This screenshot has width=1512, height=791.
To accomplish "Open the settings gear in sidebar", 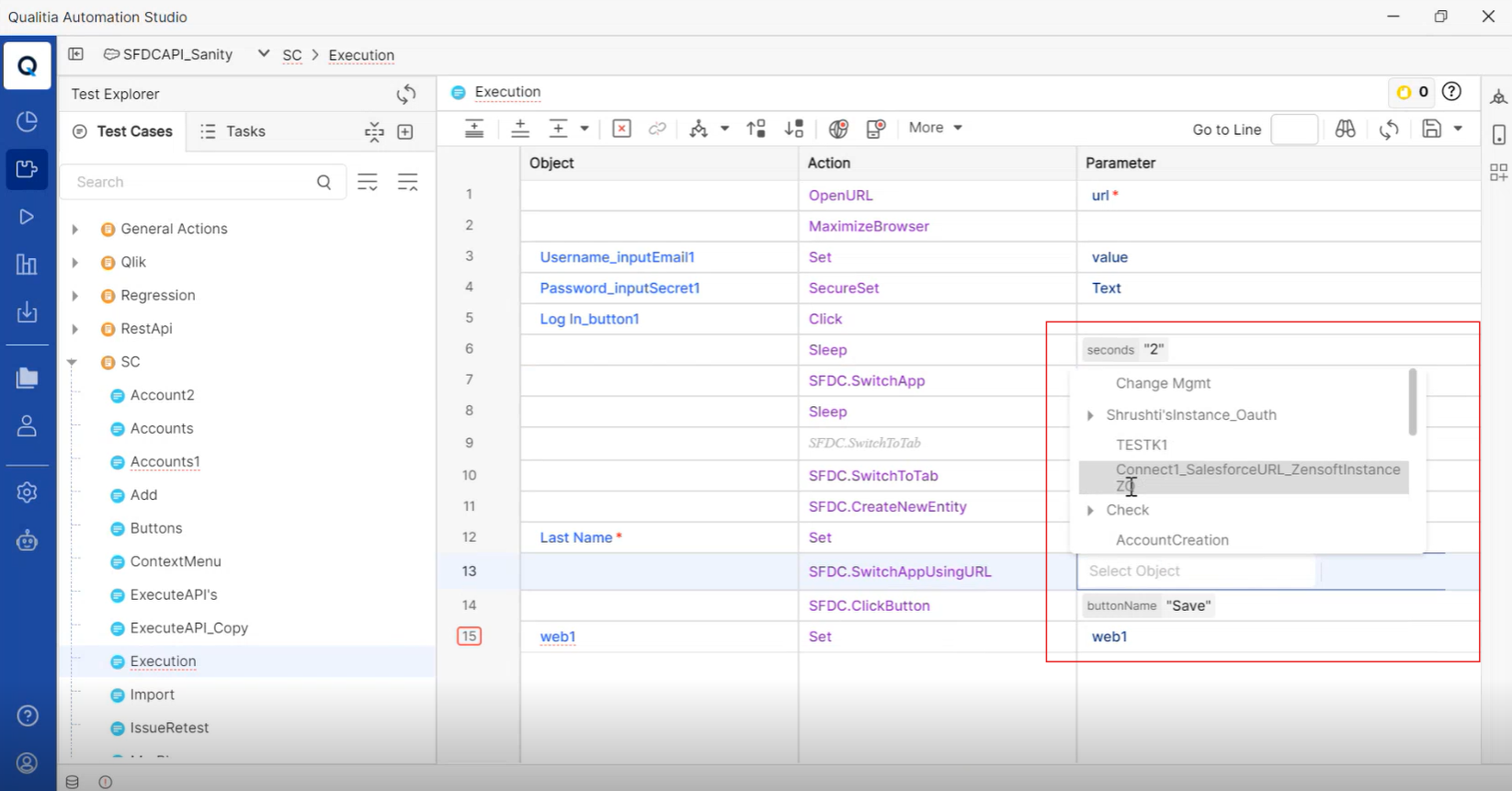I will point(27,492).
